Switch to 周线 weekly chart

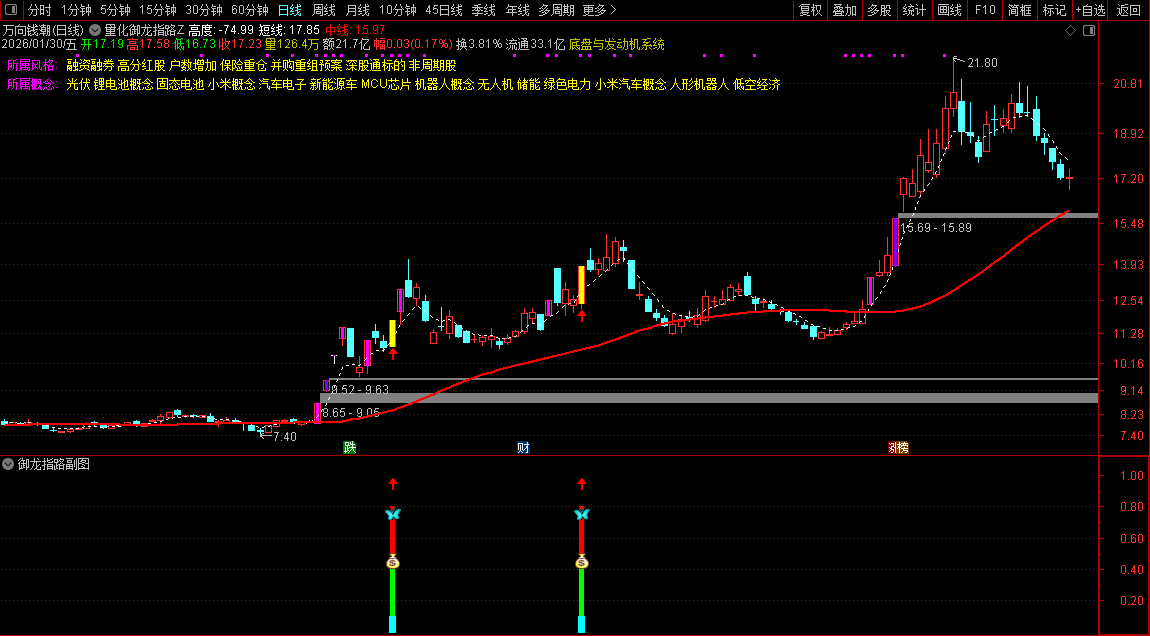[x=323, y=10]
